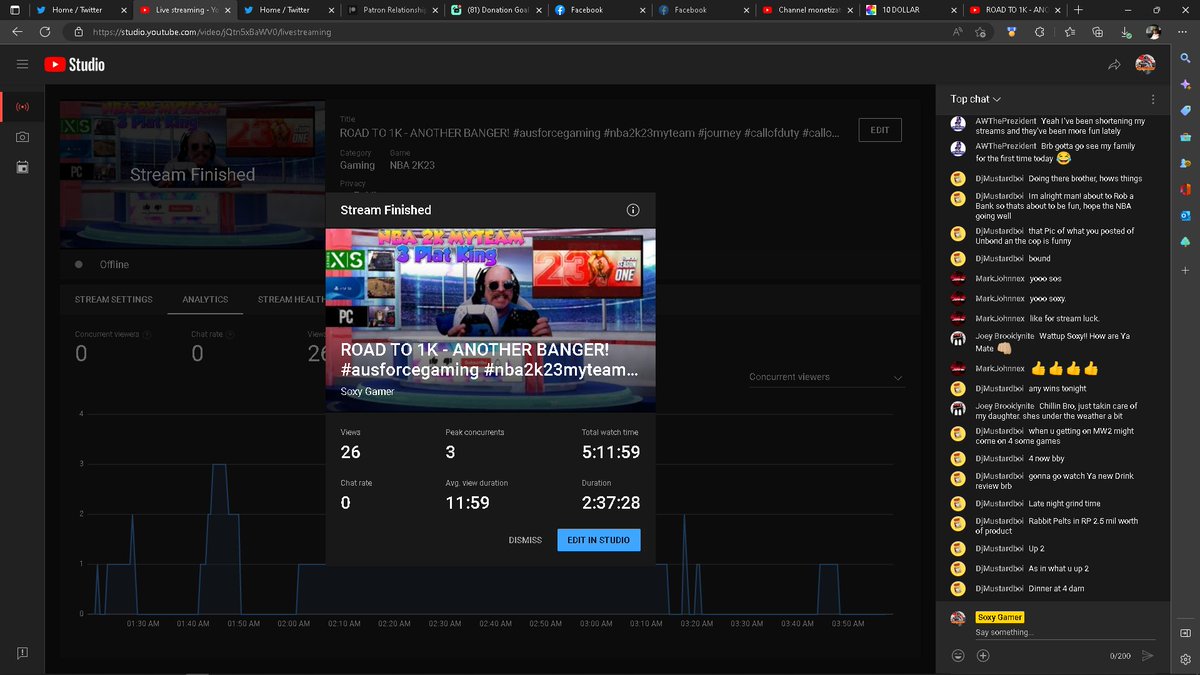Switch to Patron Relationship browser tab
This screenshot has height=675, width=1200.
392,10
